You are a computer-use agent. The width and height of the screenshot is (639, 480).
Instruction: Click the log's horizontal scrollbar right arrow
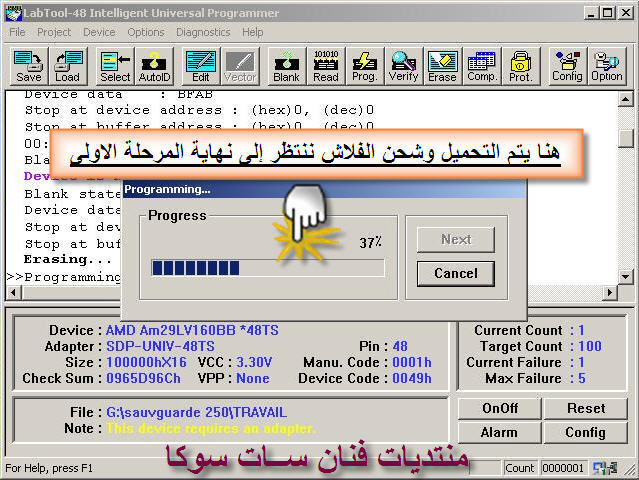coord(609,291)
